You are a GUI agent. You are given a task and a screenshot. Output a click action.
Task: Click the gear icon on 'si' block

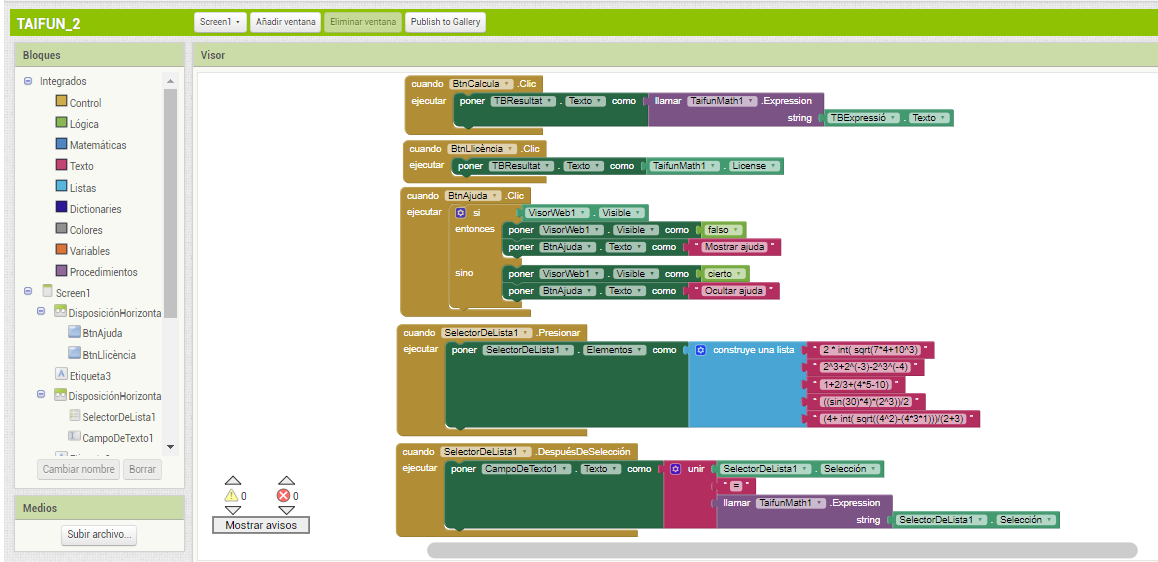[x=461, y=213]
